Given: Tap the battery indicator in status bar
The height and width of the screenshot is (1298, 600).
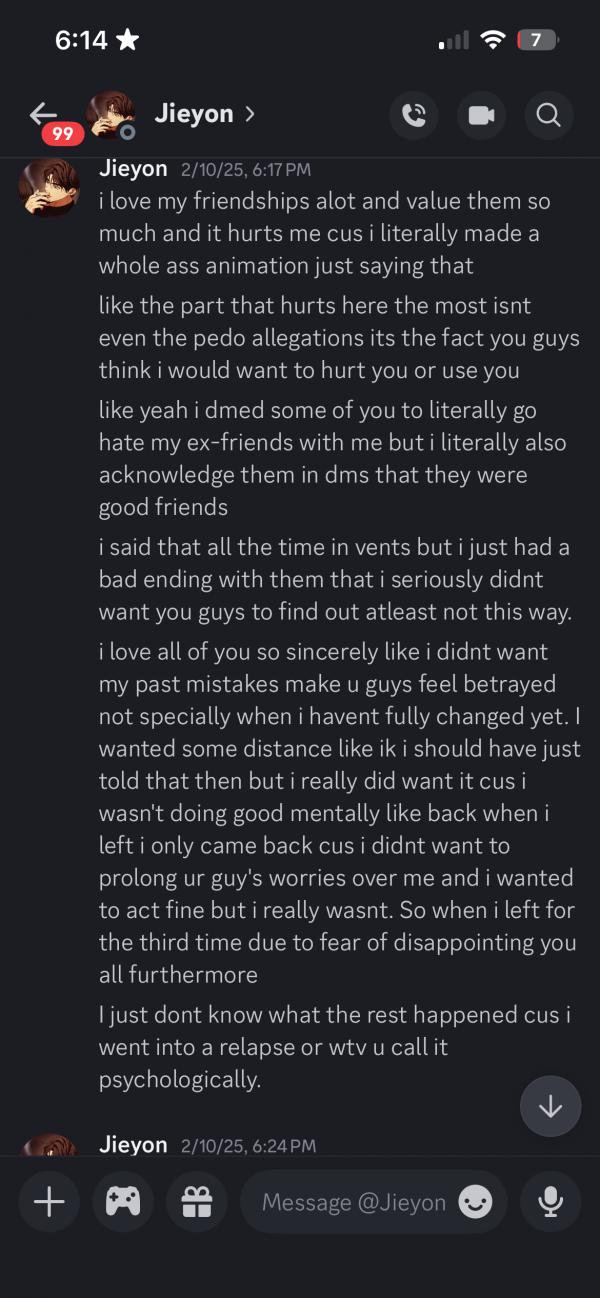Looking at the screenshot, I should click(537, 40).
